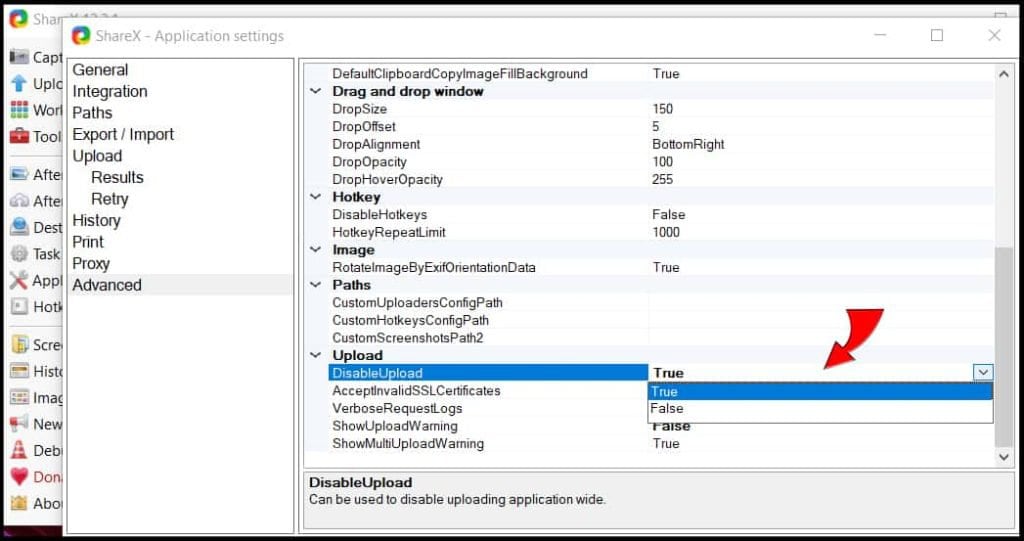Click the DisableHotkeys False value
The width and height of the screenshot is (1024, 541).
click(x=669, y=214)
